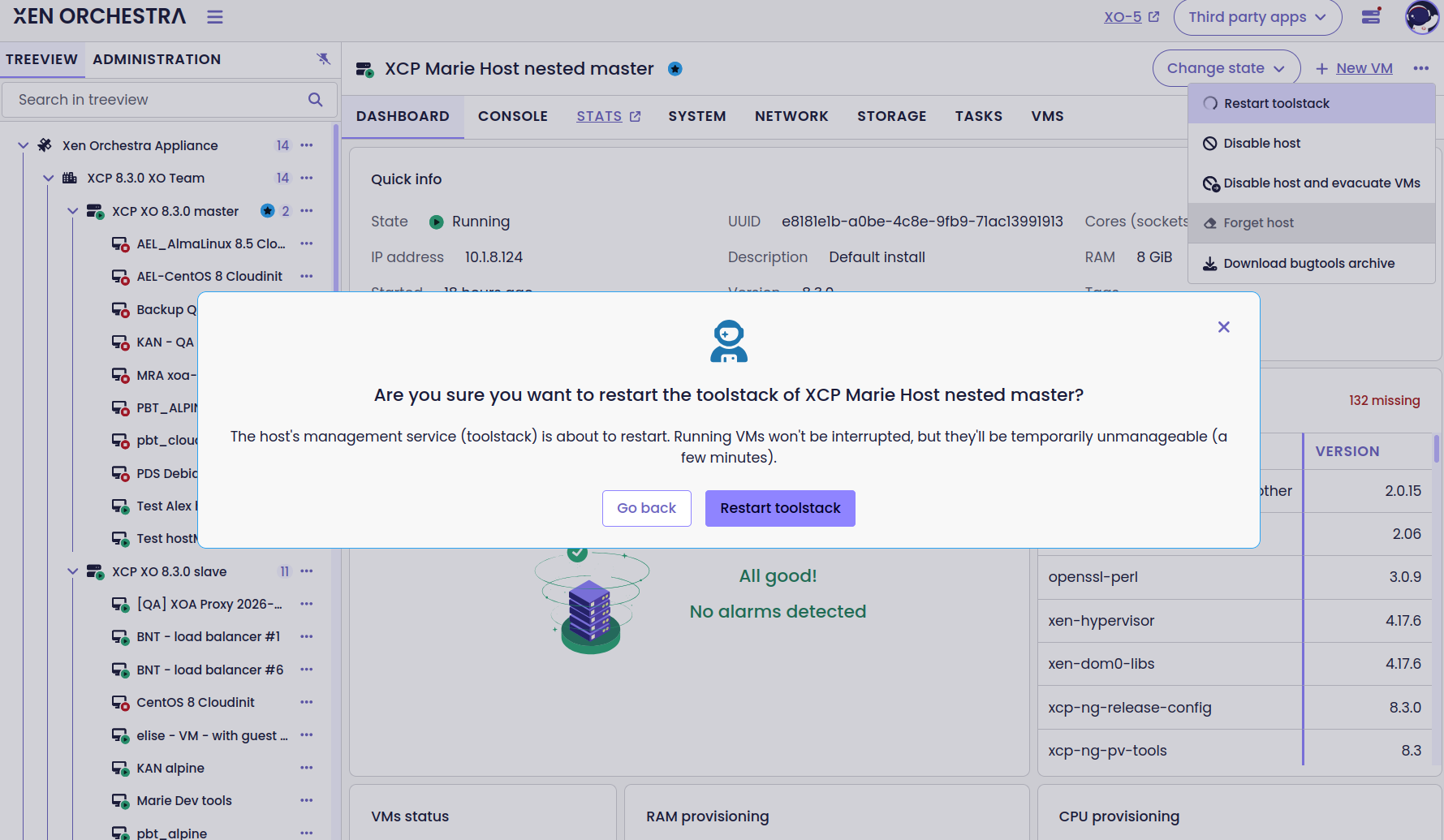
Task: Switch to the VMs tab
Action: tap(1047, 116)
